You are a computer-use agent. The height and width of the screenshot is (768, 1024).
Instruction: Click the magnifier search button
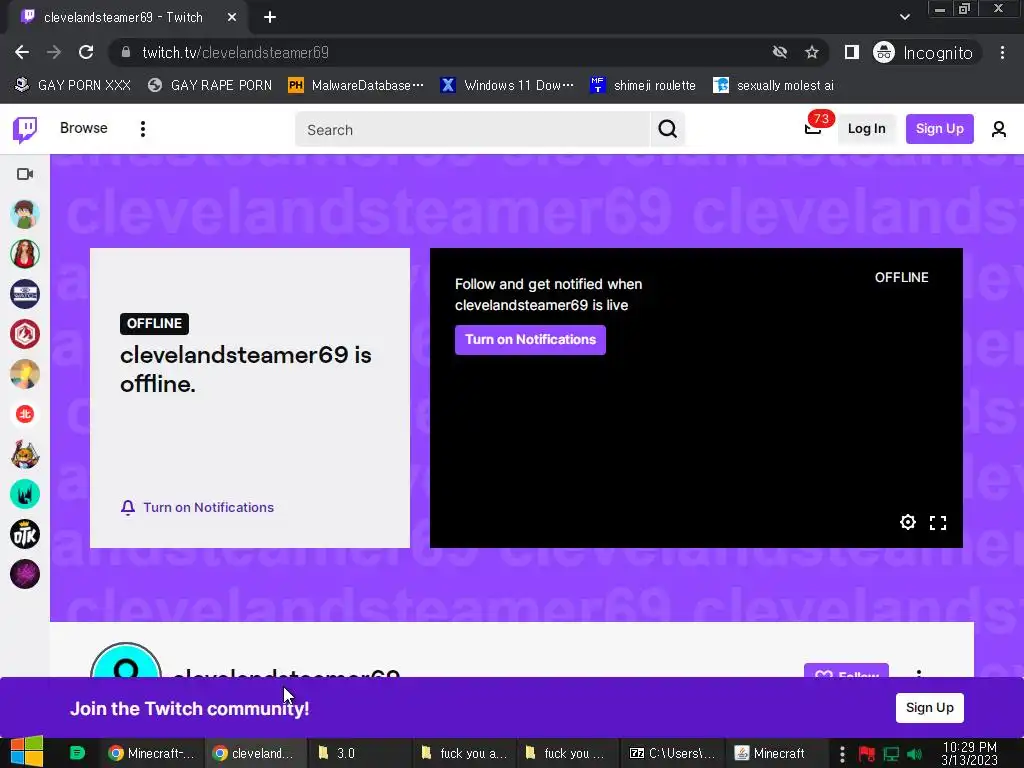(x=667, y=129)
